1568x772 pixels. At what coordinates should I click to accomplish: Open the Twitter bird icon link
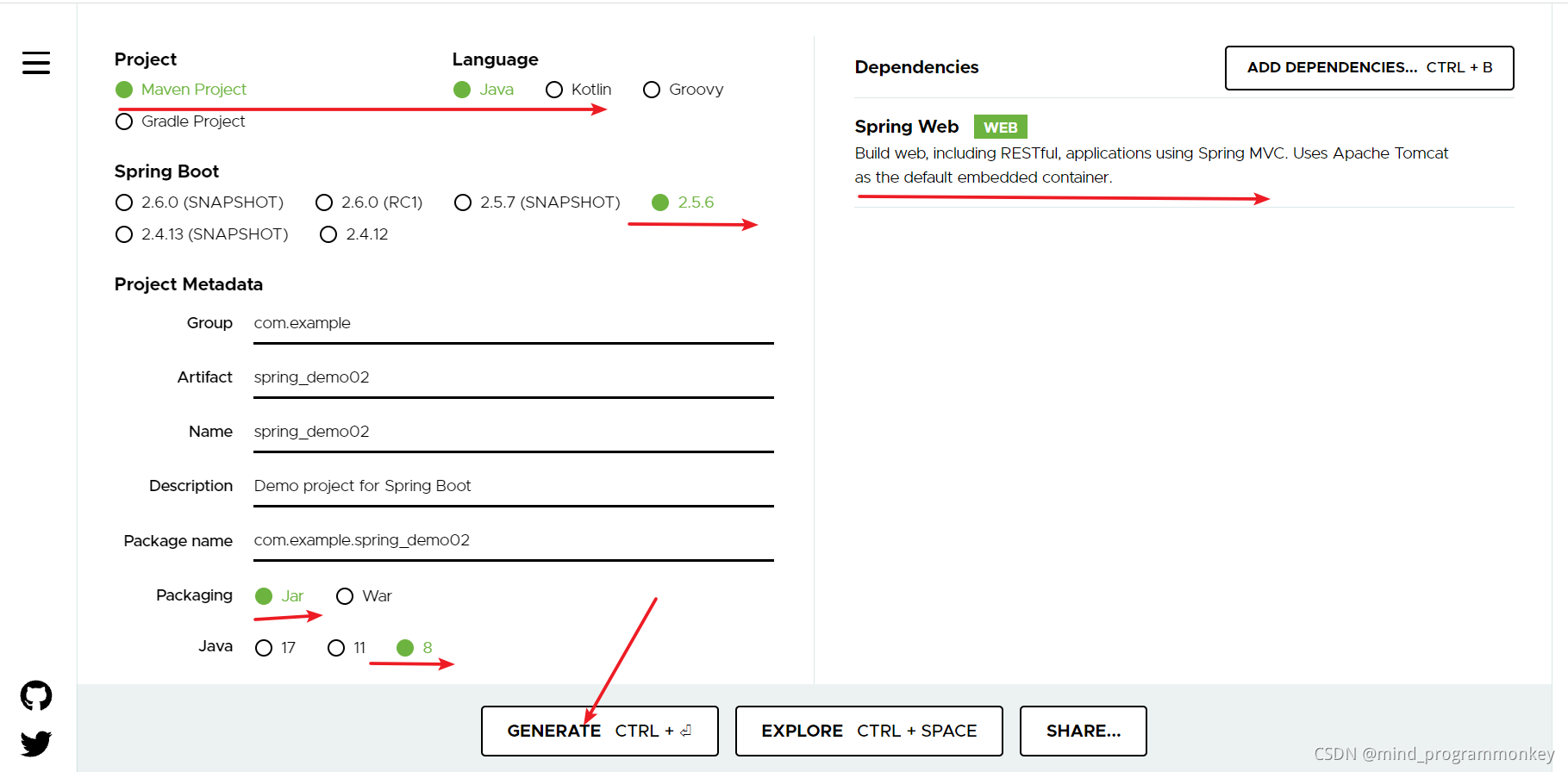click(36, 743)
